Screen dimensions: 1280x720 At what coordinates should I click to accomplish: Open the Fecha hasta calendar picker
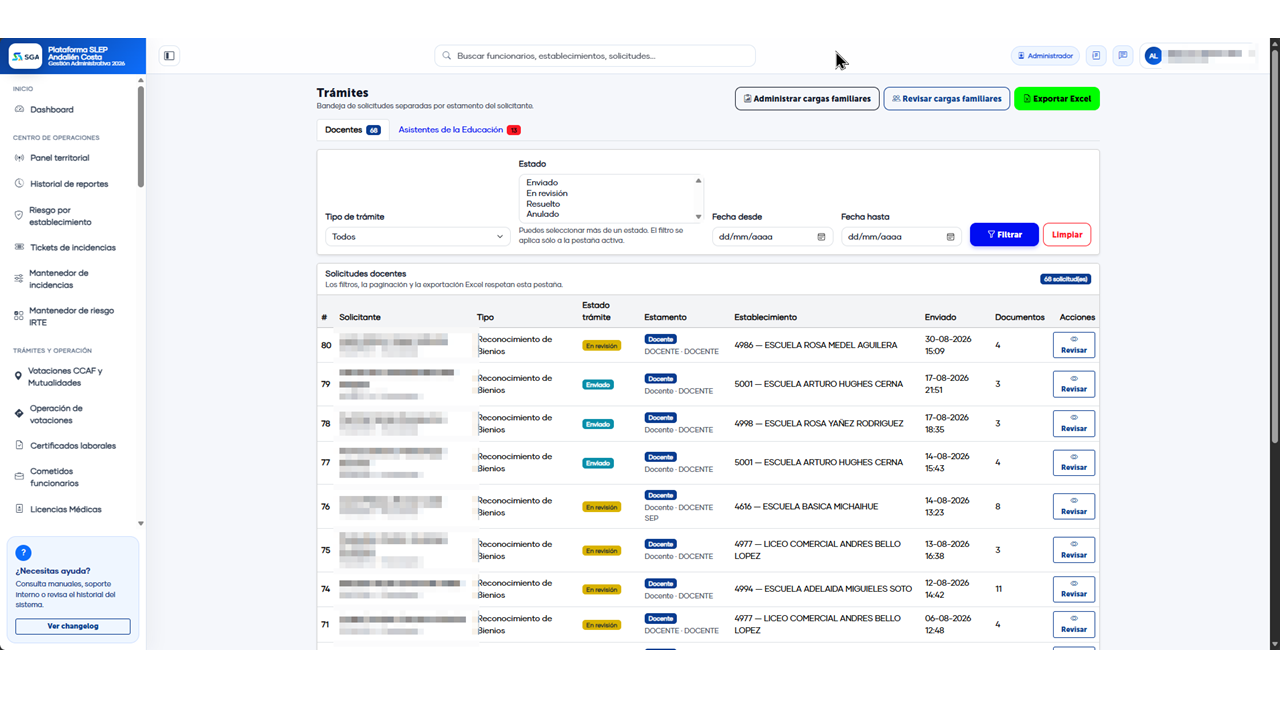pos(951,237)
